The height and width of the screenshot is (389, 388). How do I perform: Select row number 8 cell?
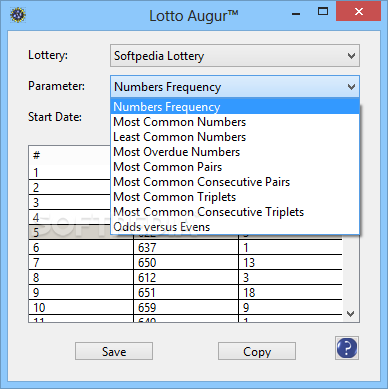pos(81,277)
